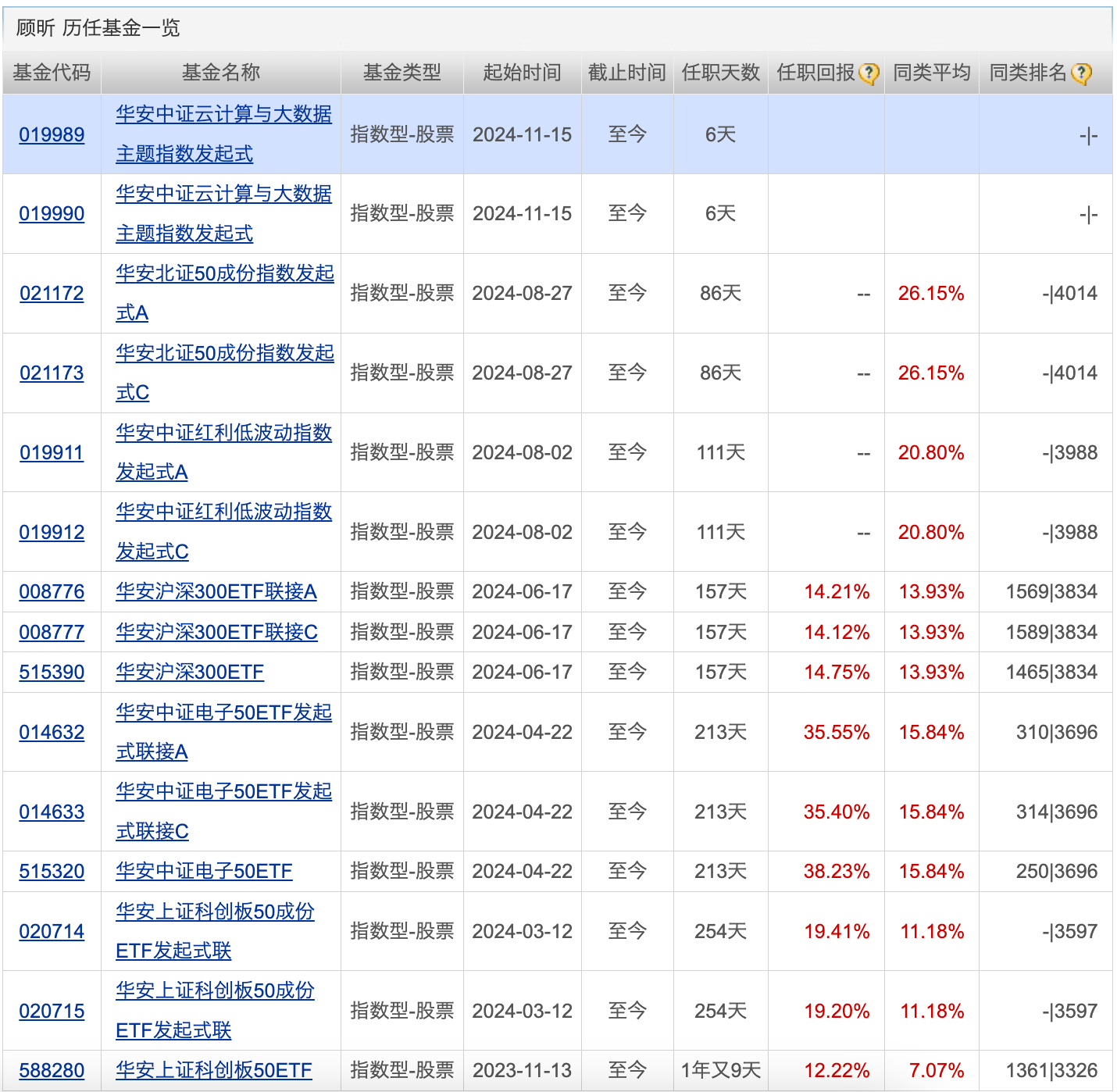Image resolution: width=1117 pixels, height=1092 pixels.
Task: Open 华安中证电子50ETF发起式联接A link
Action: pyautogui.click(x=223, y=732)
